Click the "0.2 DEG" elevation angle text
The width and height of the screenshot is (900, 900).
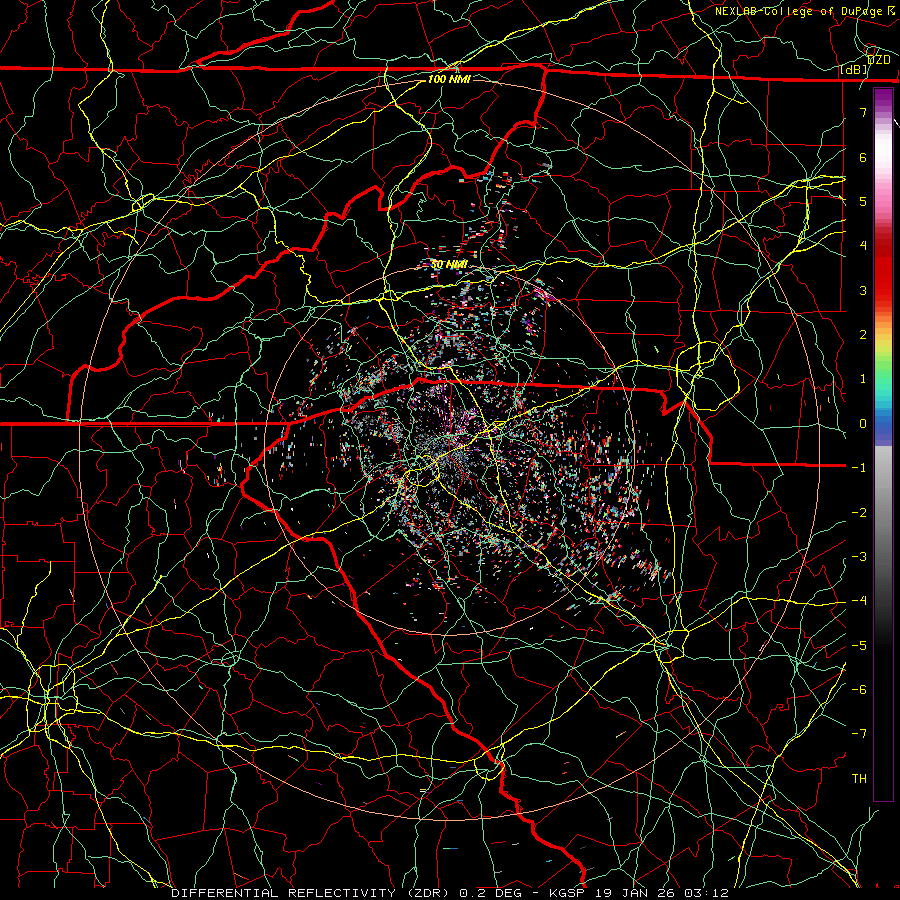click(x=490, y=893)
